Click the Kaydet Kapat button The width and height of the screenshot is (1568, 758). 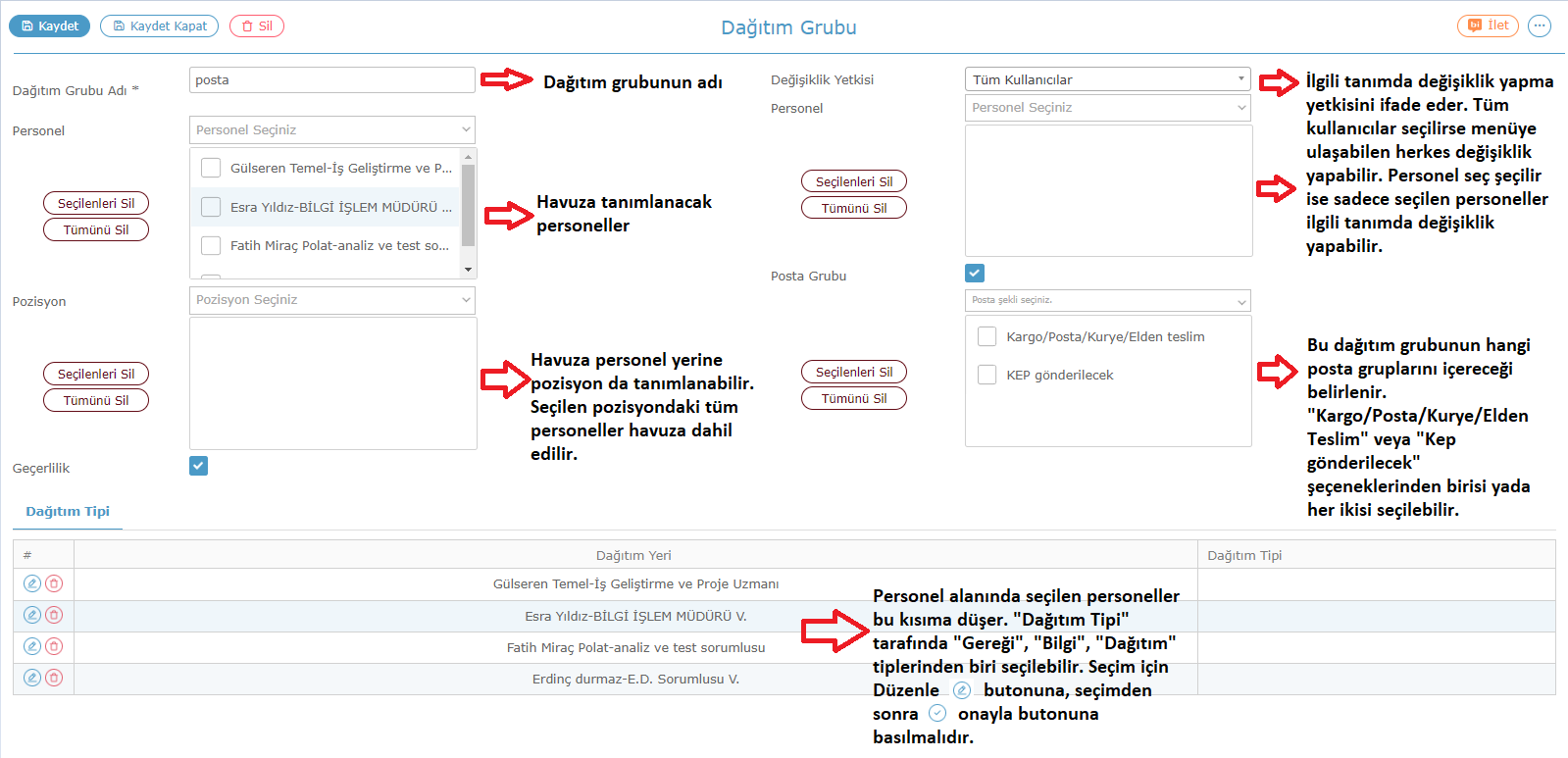tap(159, 25)
